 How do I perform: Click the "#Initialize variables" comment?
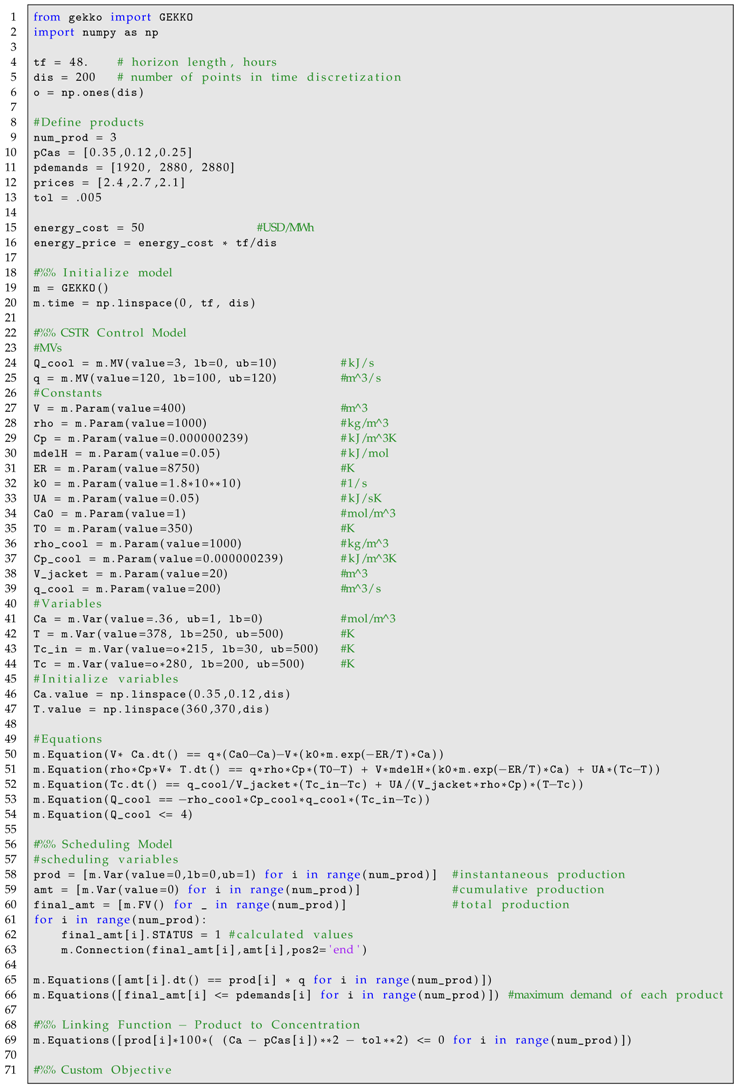tap(106, 680)
